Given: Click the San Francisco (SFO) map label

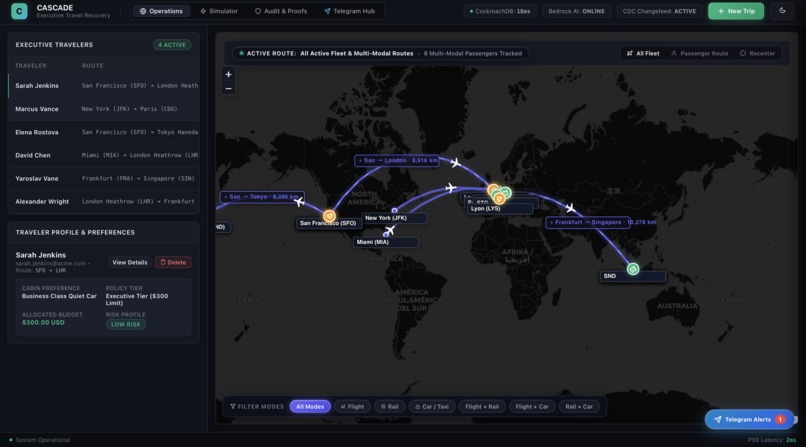Looking at the screenshot, I should click(328, 223).
